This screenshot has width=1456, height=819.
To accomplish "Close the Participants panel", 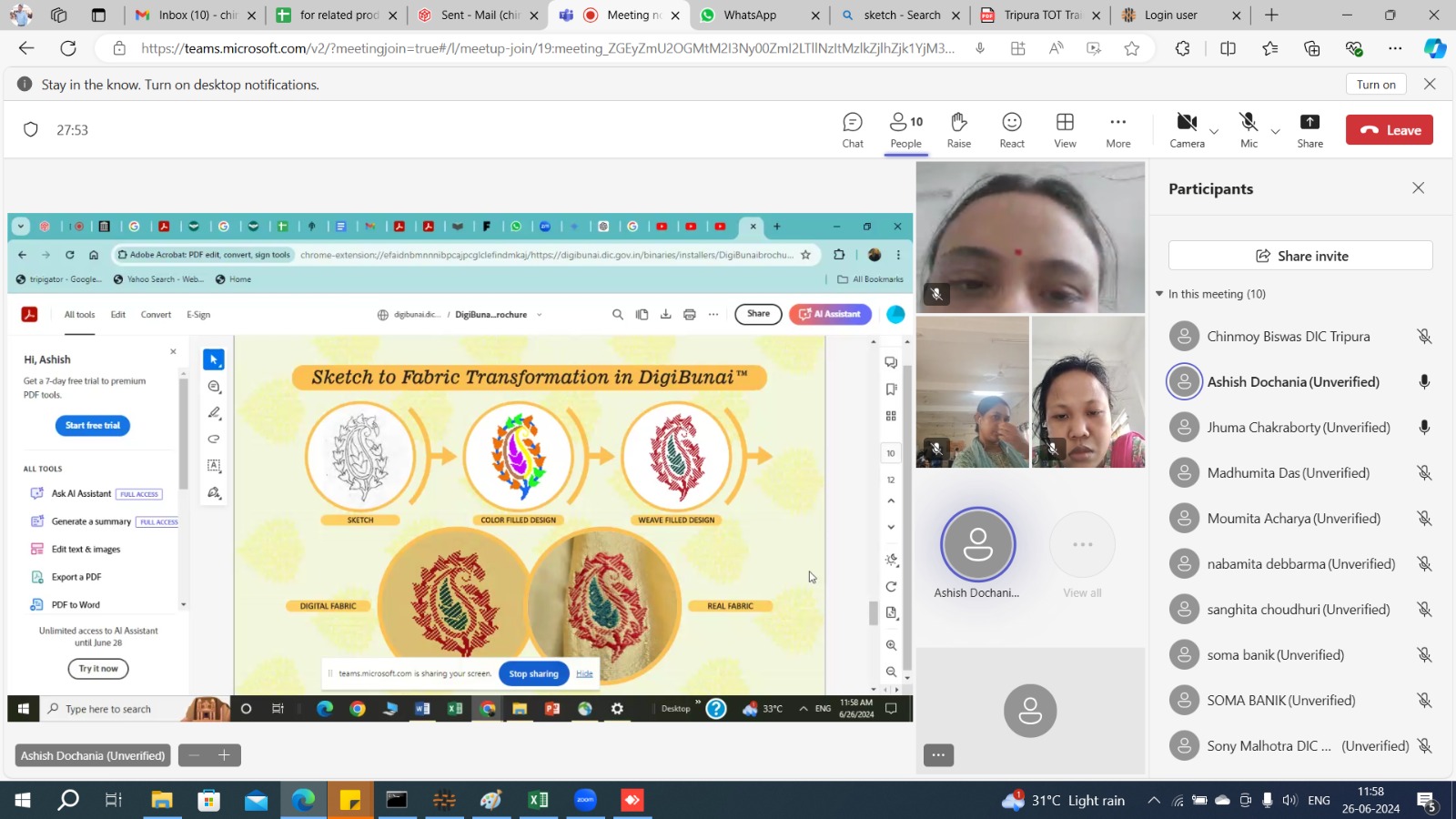I will point(1418,187).
